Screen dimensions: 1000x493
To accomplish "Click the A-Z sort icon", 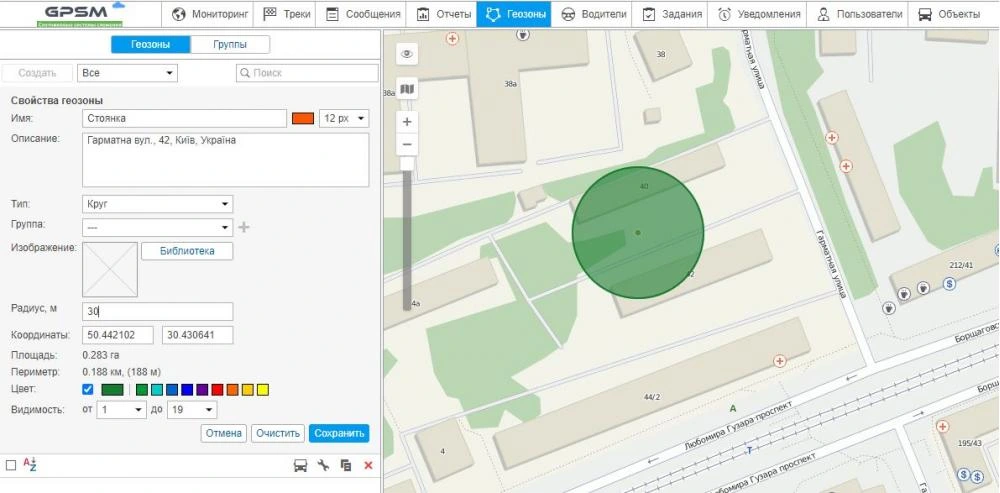I will tap(30, 465).
